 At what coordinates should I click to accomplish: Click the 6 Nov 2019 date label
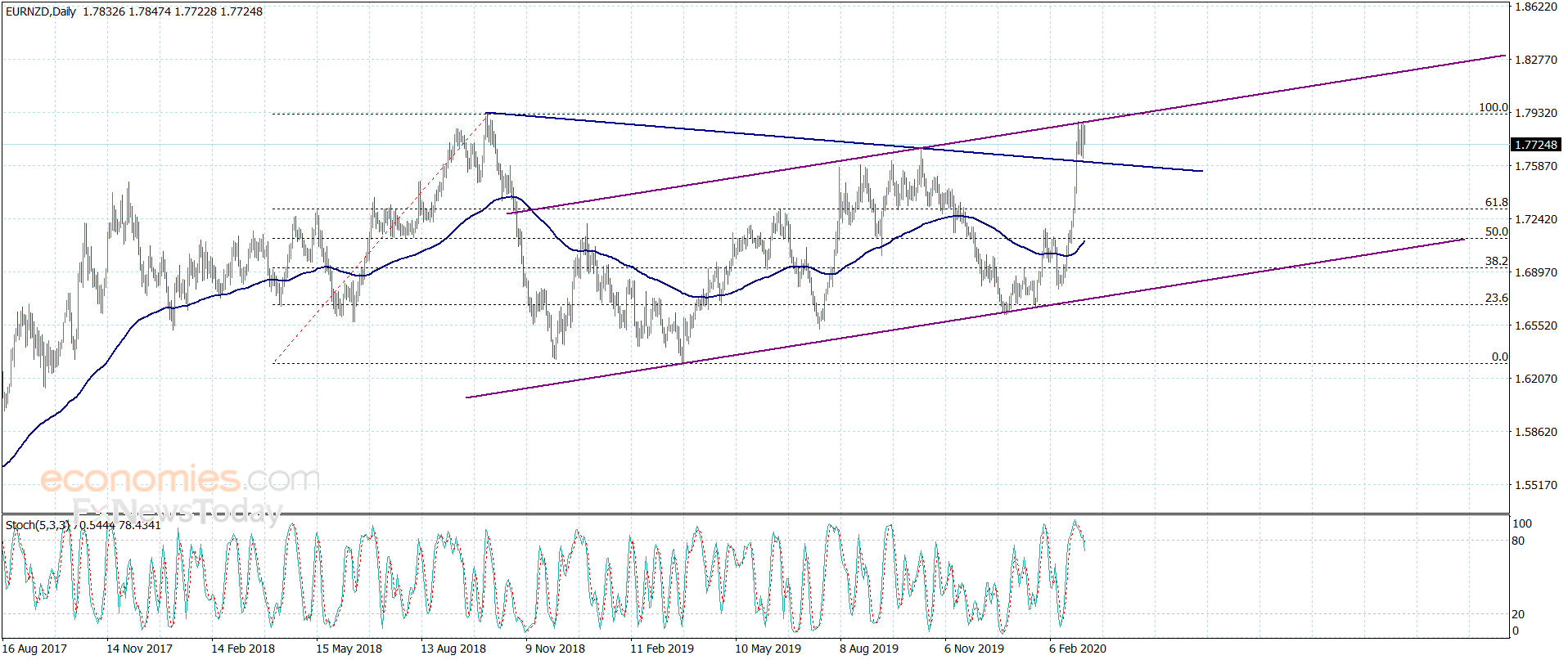click(974, 649)
